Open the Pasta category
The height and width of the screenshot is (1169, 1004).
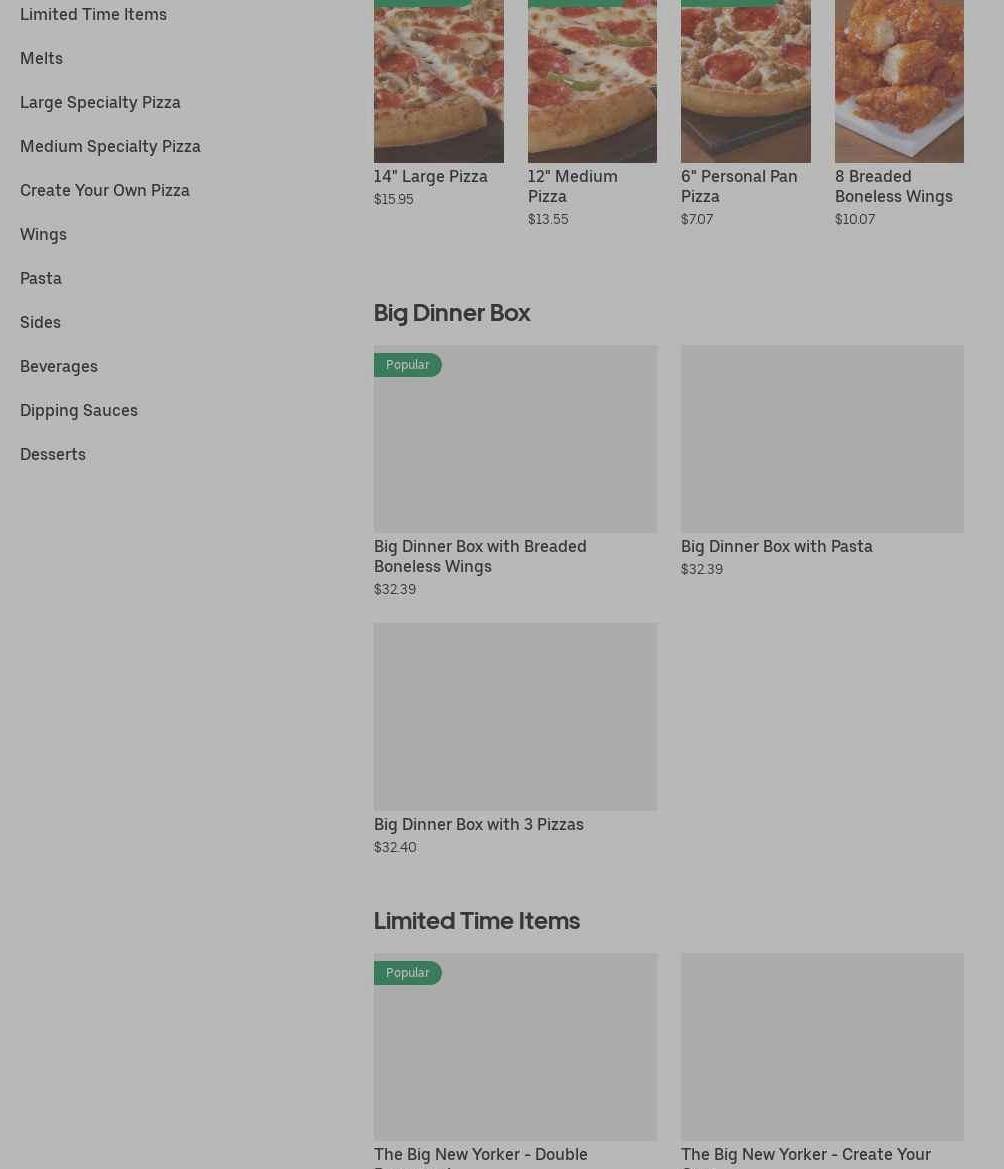(x=41, y=278)
